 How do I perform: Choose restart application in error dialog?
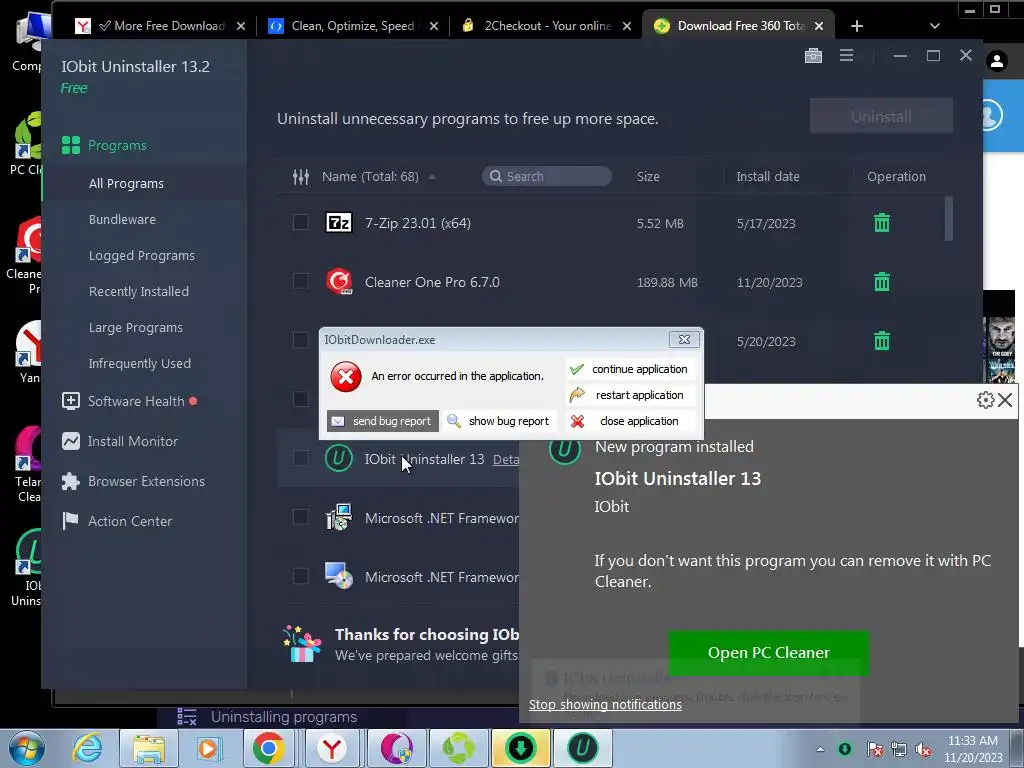click(629, 395)
